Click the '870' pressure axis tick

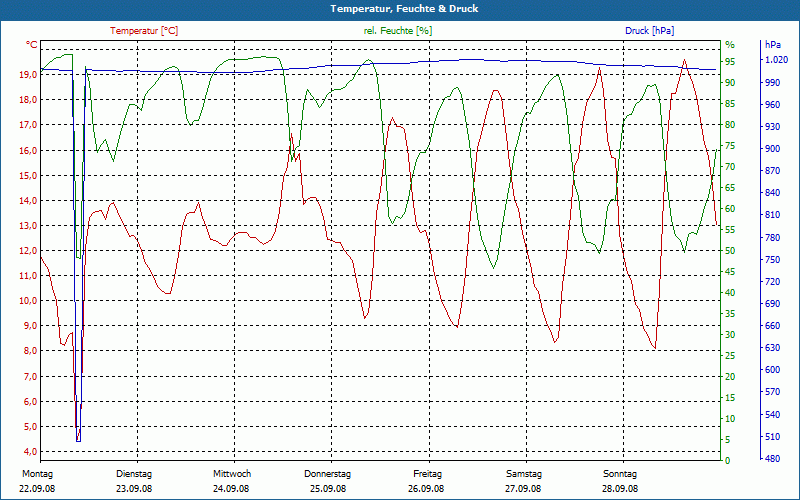[x=773, y=171]
